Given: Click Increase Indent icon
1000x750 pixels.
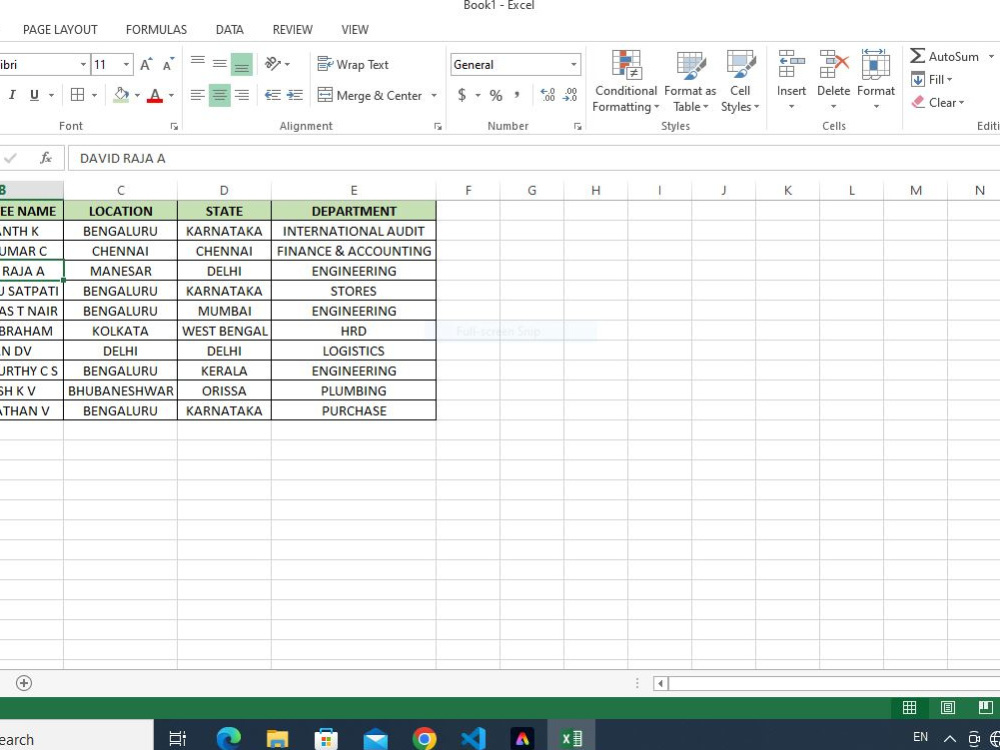Looking at the screenshot, I should coord(295,95).
